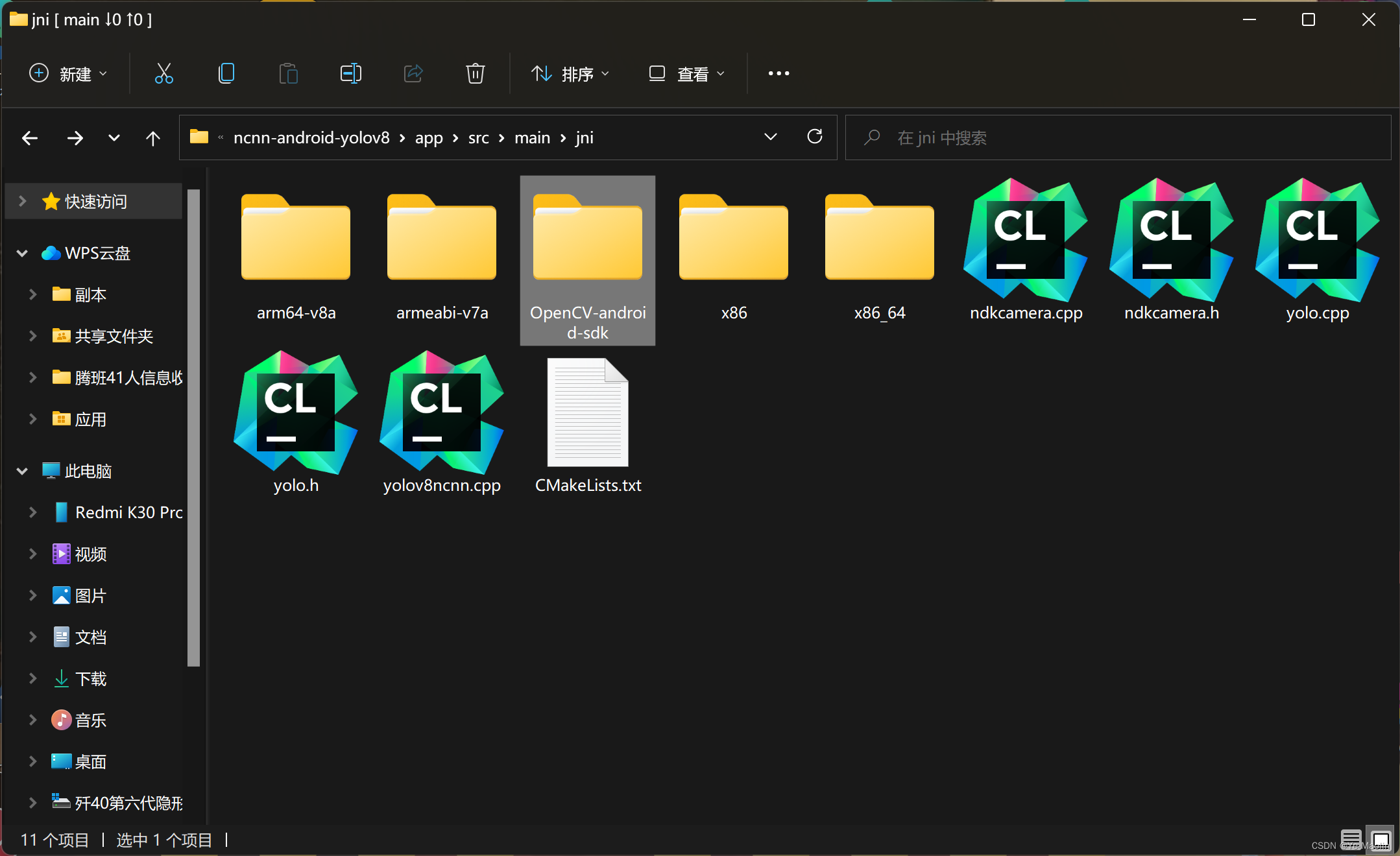
Task: Open the 新建 (New) dropdown
Action: pyautogui.click(x=68, y=73)
